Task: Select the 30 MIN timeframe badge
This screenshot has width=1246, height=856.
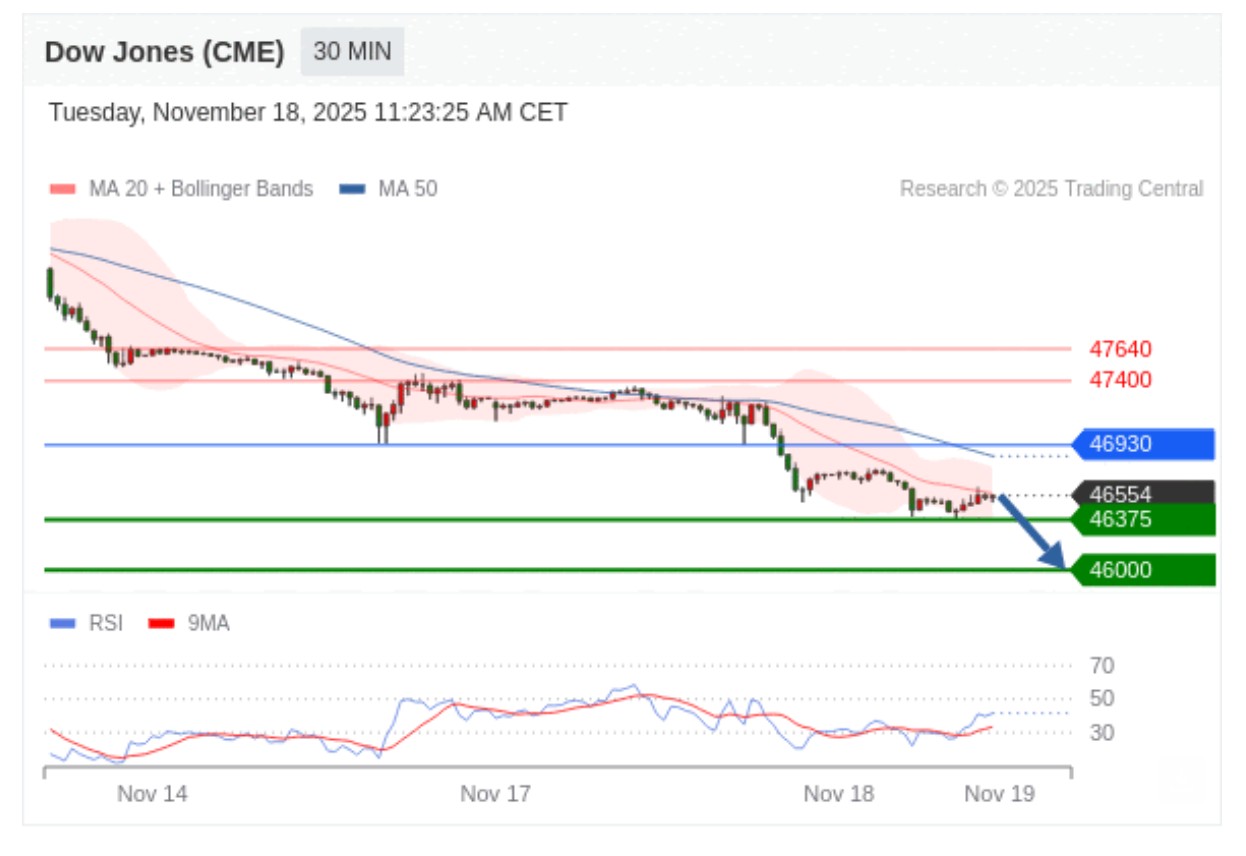Action: coord(352,52)
